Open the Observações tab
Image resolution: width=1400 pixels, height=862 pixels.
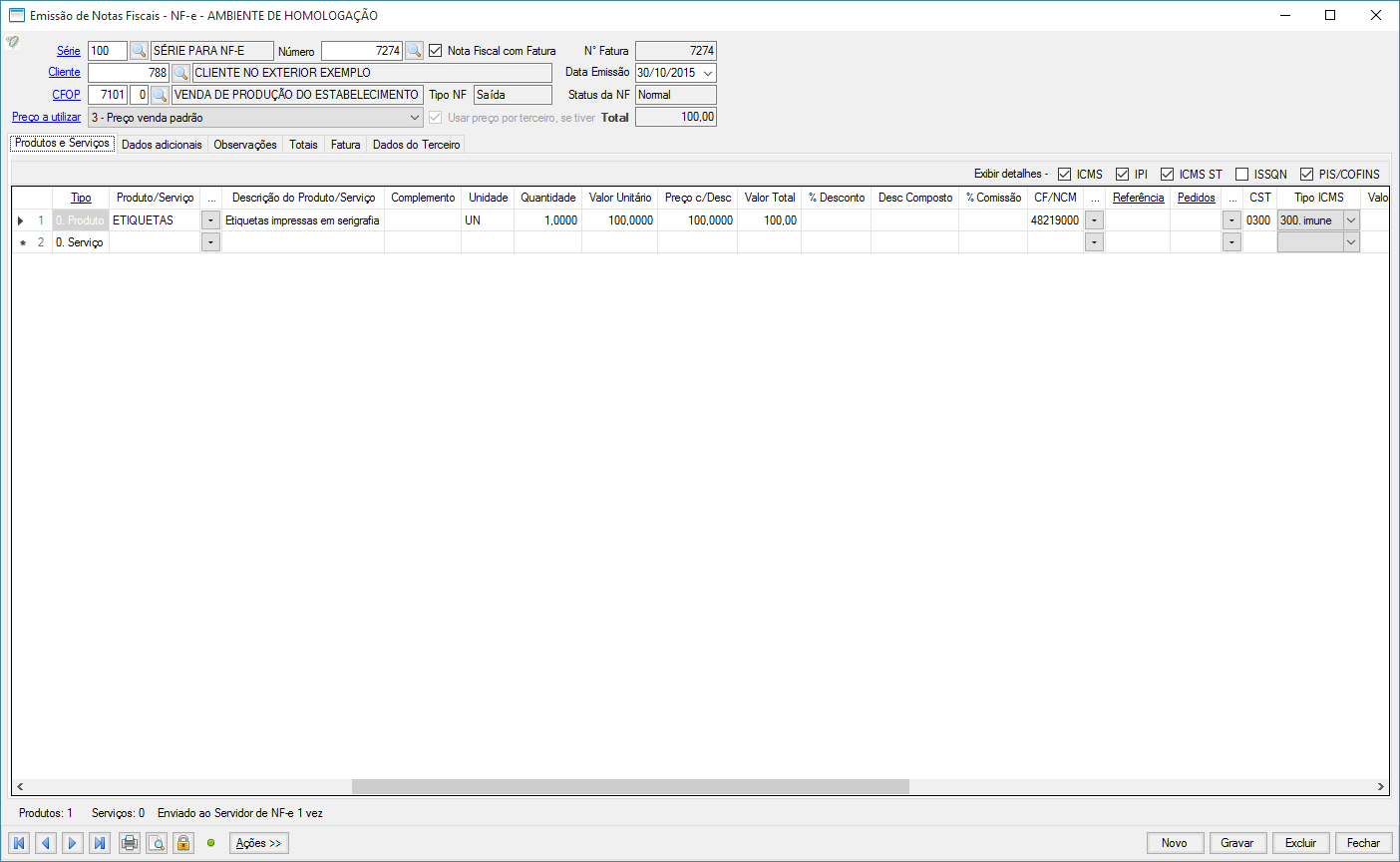pos(245,145)
